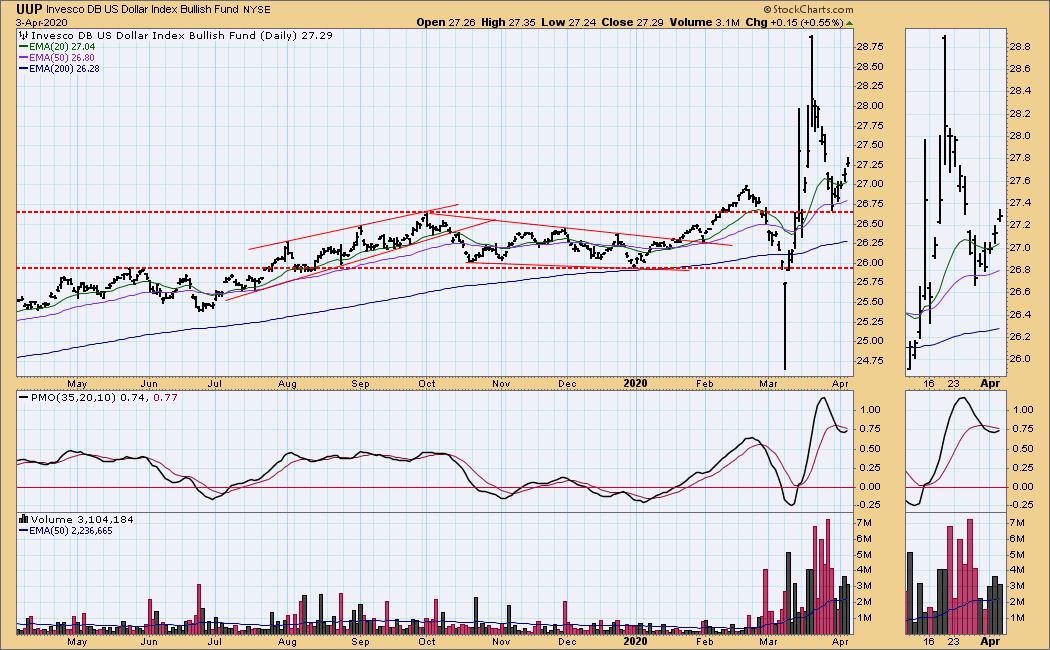Click the Oct label under the price panel
Viewport: 1050px width, 650px height.
point(427,384)
